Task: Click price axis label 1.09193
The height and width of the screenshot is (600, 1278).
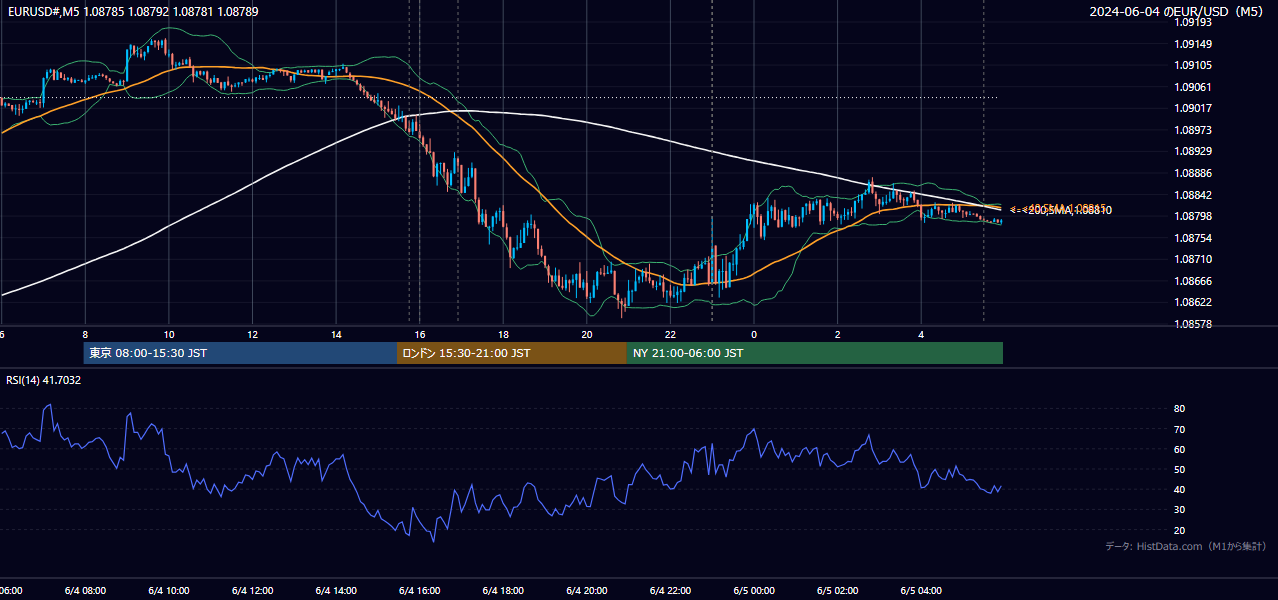Action: (1193, 22)
